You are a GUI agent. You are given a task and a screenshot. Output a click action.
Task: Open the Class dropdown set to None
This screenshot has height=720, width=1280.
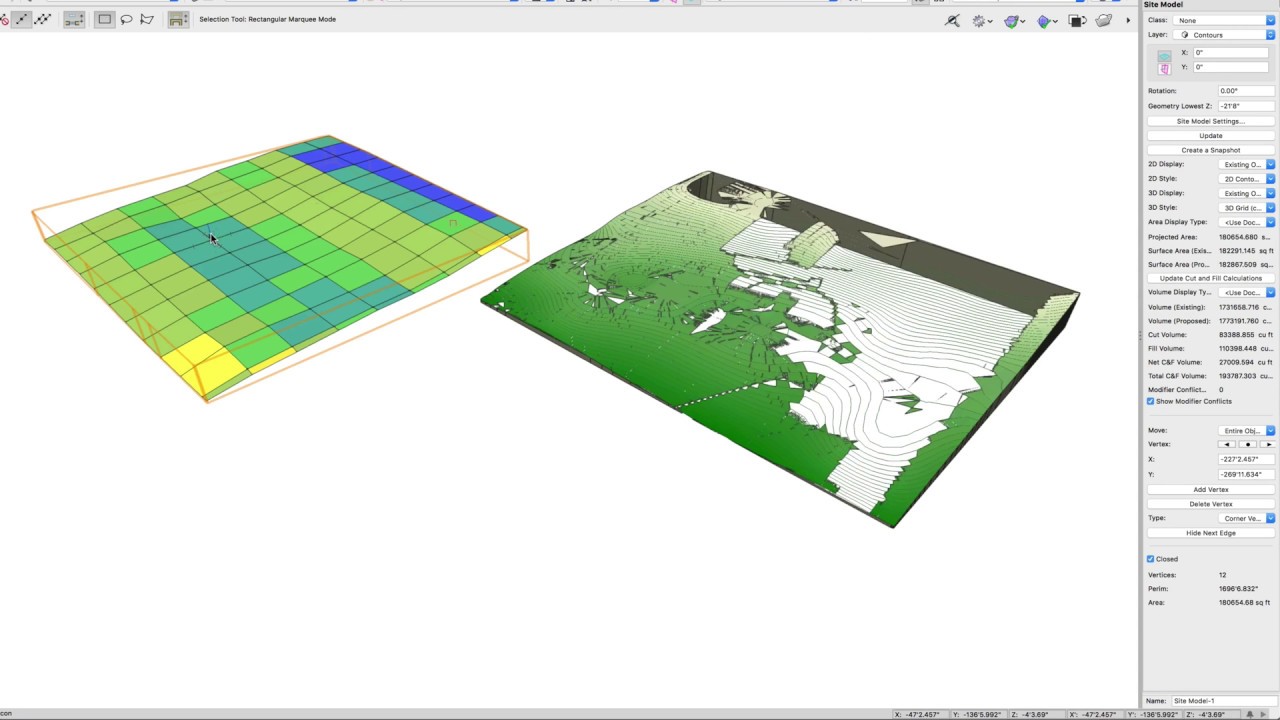coord(1225,20)
